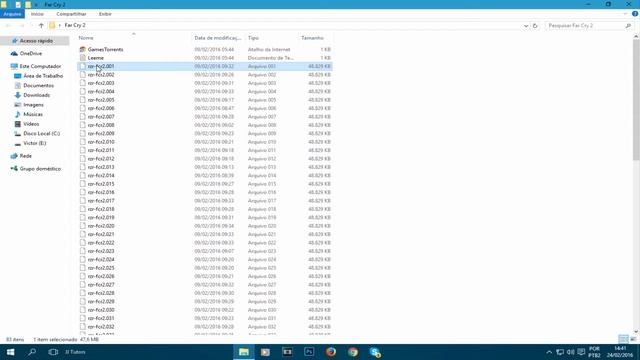The image size is (640, 360).
Task: Sort by the Nome column header
Action: coord(86,38)
